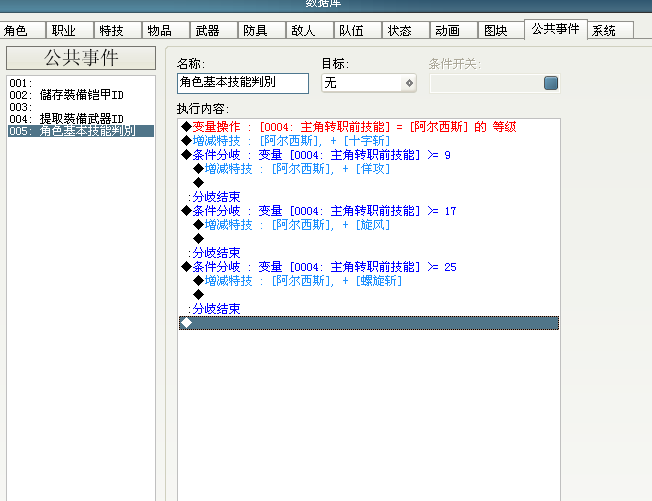
Task: Switch to the 角色 tab
Action: click(22, 30)
